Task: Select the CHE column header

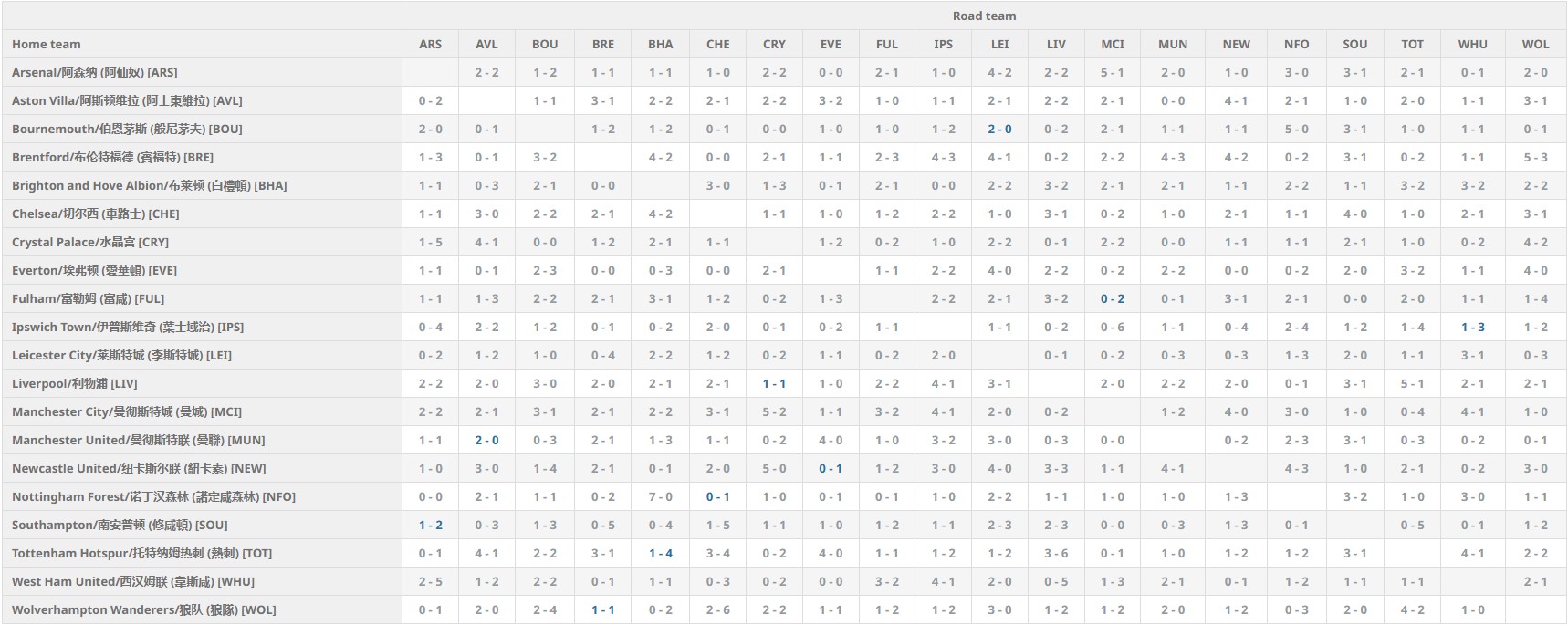Action: pyautogui.click(x=717, y=44)
